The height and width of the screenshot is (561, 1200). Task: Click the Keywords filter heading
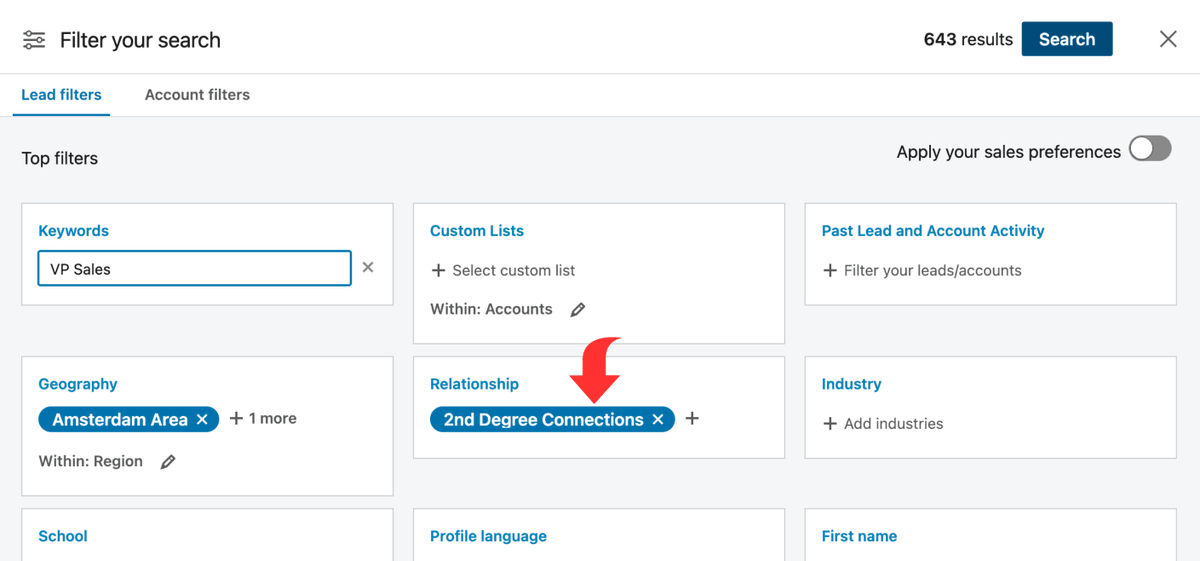73,231
